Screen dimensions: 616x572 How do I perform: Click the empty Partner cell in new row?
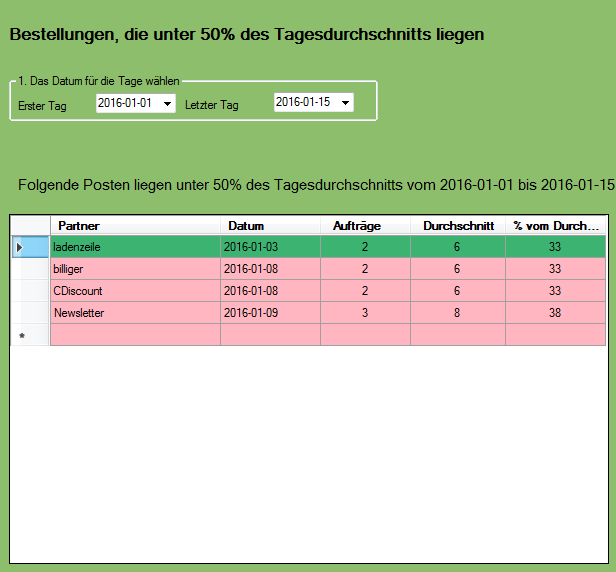pyautogui.click(x=135, y=335)
